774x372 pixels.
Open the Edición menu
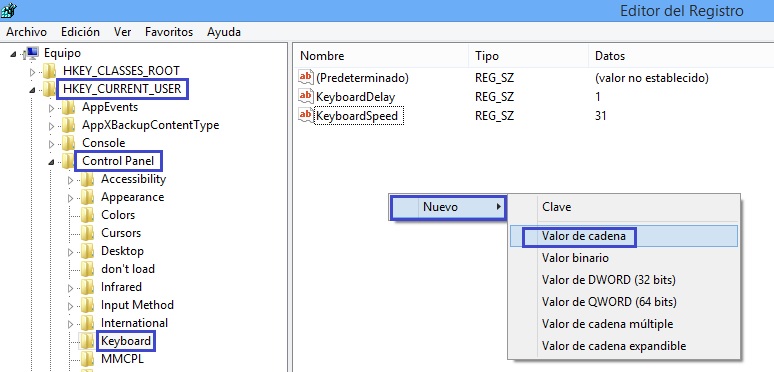coord(80,32)
